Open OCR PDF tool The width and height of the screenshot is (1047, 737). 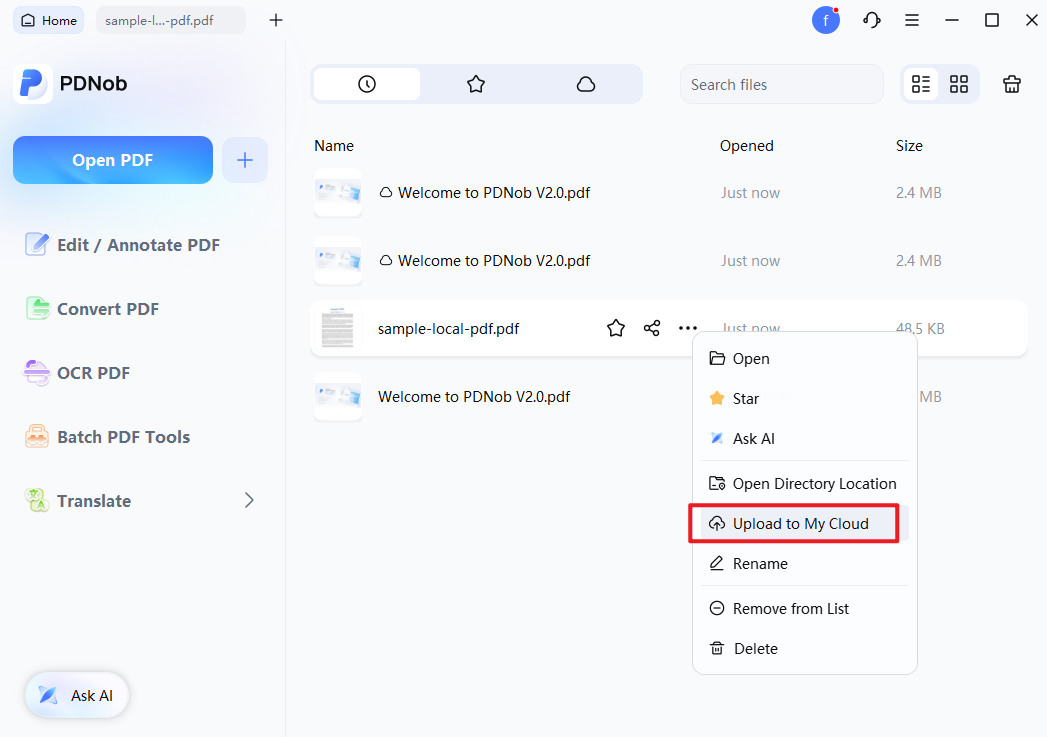77,373
